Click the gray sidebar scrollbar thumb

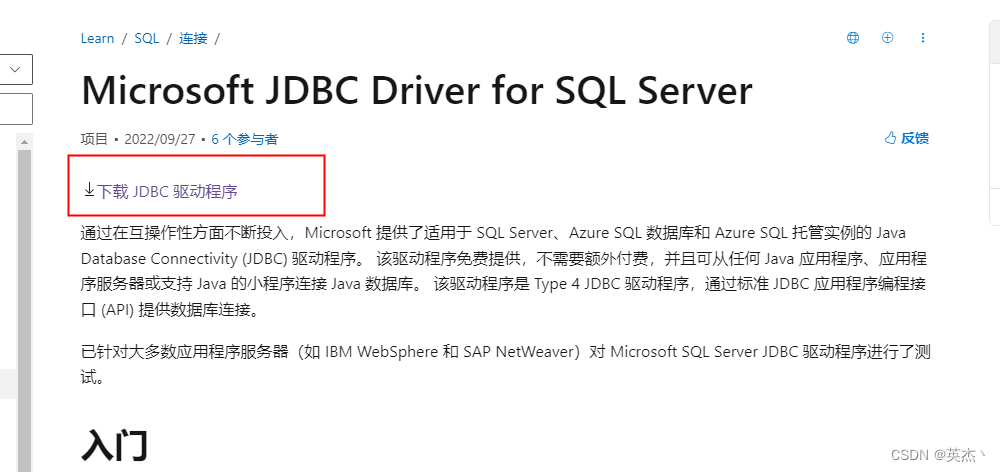[24, 311]
